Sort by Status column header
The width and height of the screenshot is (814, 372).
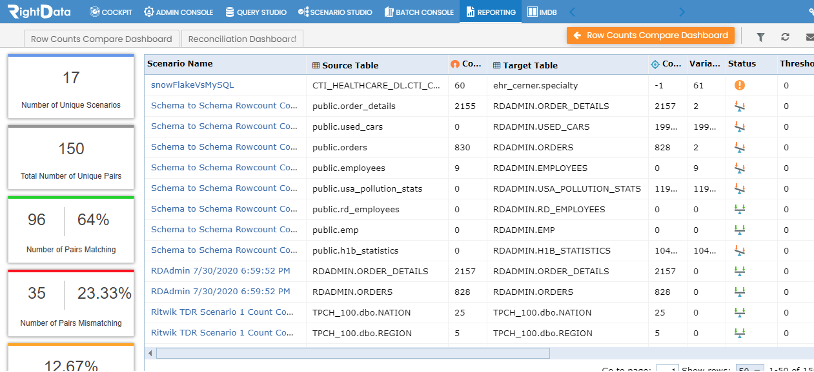[742, 64]
